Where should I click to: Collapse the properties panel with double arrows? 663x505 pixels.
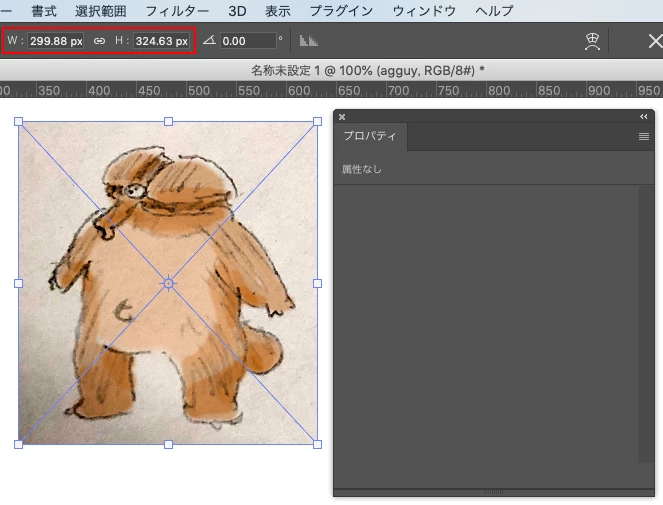coord(644,117)
